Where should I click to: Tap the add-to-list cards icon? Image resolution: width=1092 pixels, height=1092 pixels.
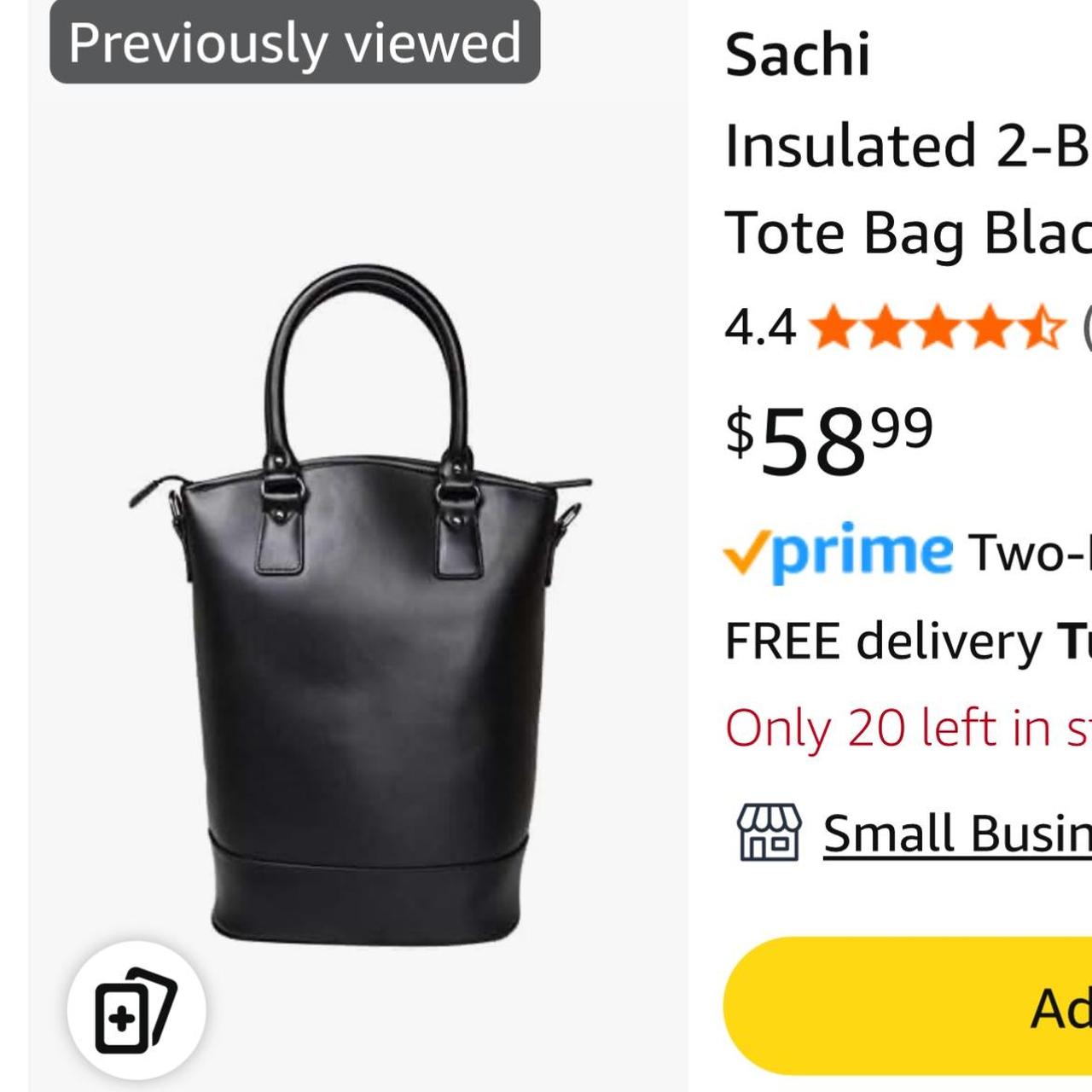pos(136,1010)
